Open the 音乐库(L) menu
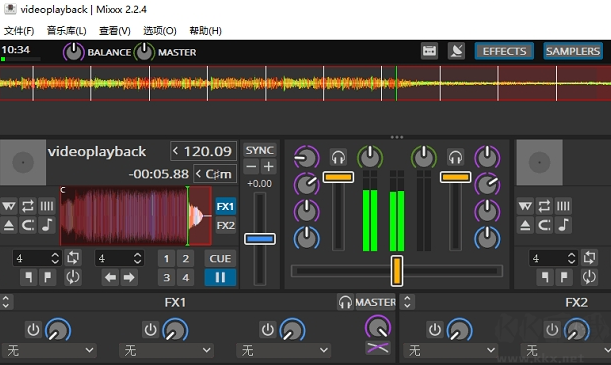The width and height of the screenshot is (611, 365). point(67,30)
